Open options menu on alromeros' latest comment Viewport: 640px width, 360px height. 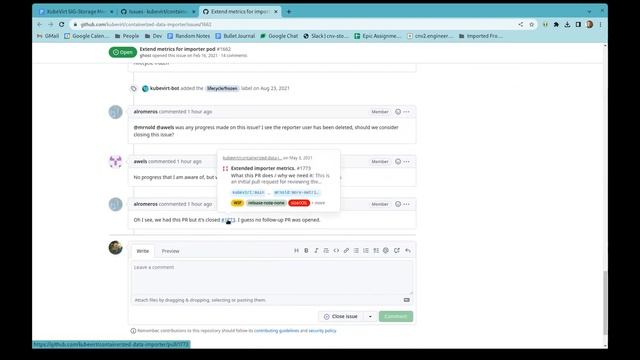(x=407, y=204)
